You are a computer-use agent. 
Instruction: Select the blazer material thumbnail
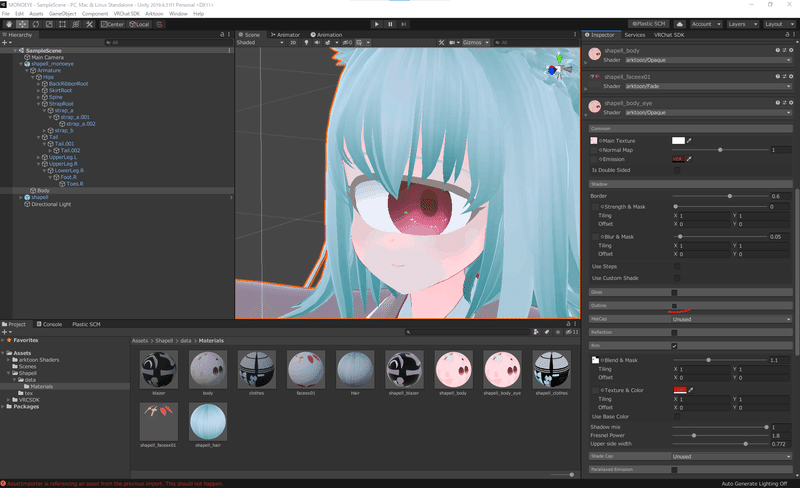(159, 370)
